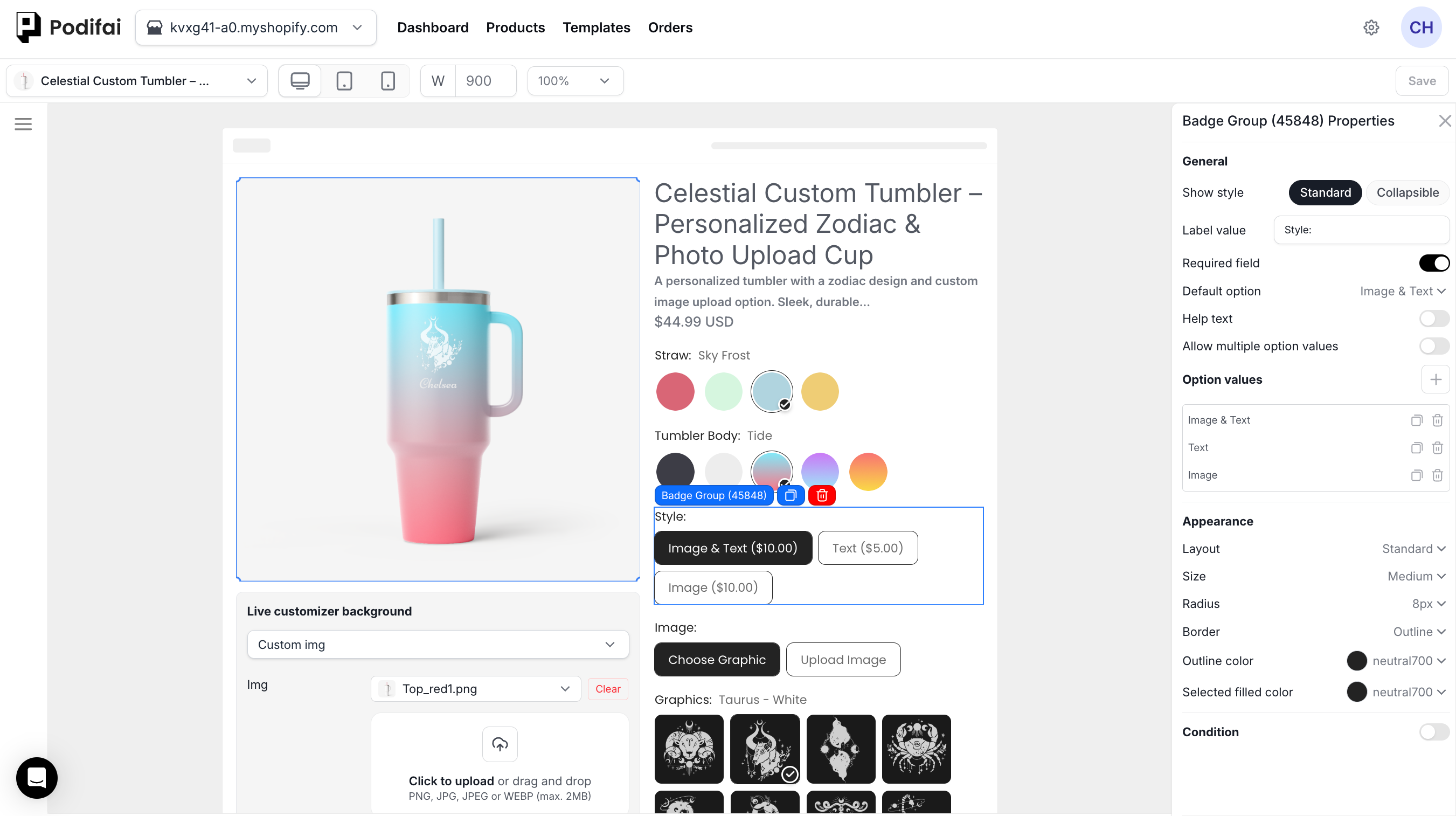Go to the Products page
The height and width of the screenshot is (816, 1456).
(x=515, y=27)
